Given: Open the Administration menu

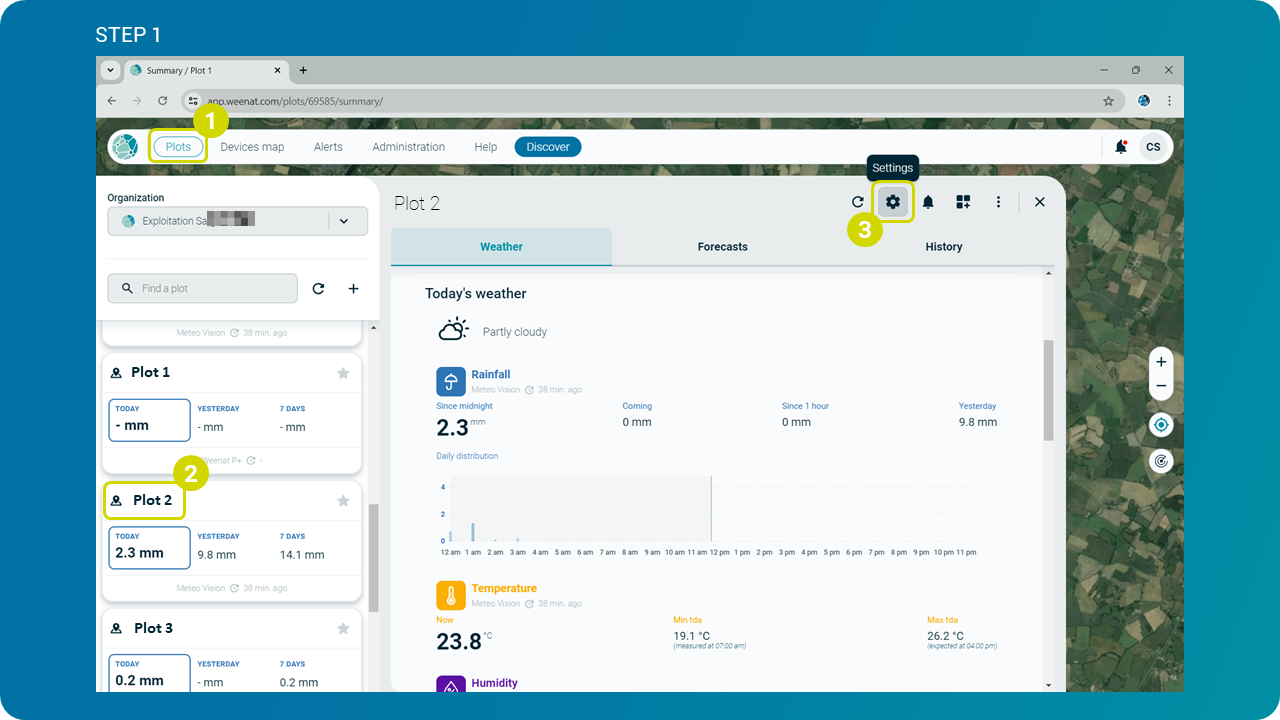Looking at the screenshot, I should pyautogui.click(x=408, y=147).
